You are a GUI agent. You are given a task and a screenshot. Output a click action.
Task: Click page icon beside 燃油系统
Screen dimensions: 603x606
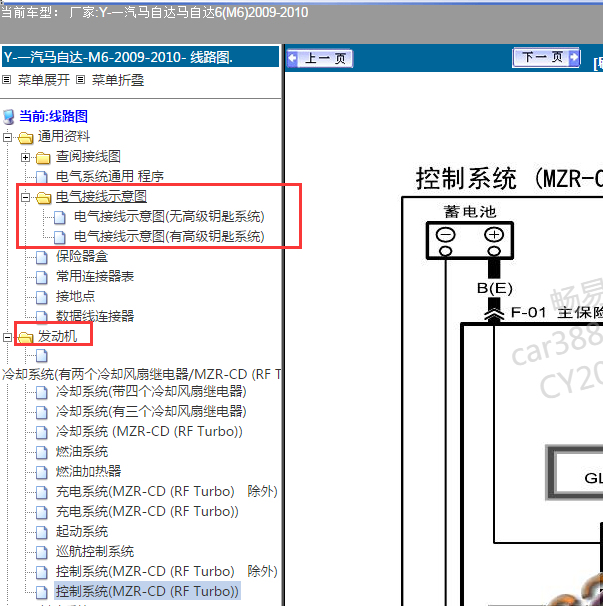41,453
